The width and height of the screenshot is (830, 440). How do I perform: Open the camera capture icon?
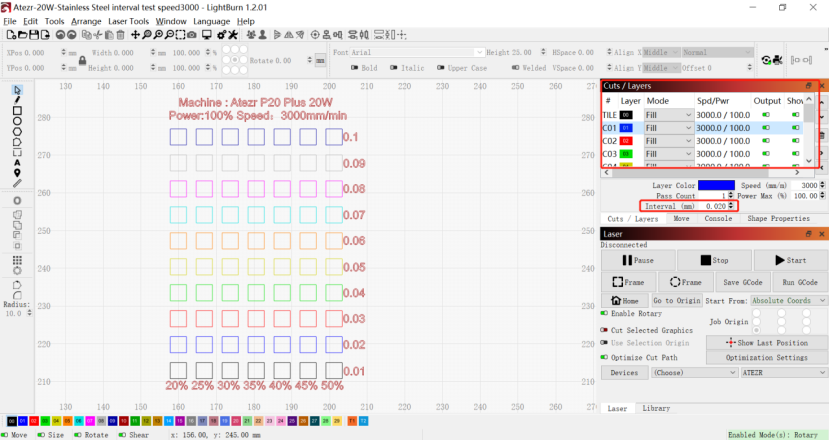click(x=192, y=35)
